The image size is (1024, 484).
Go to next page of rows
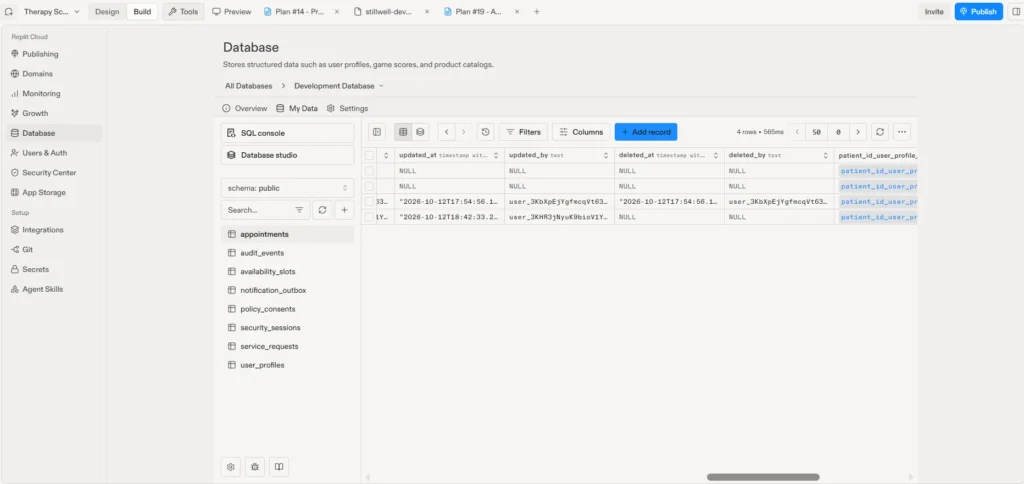(858, 132)
